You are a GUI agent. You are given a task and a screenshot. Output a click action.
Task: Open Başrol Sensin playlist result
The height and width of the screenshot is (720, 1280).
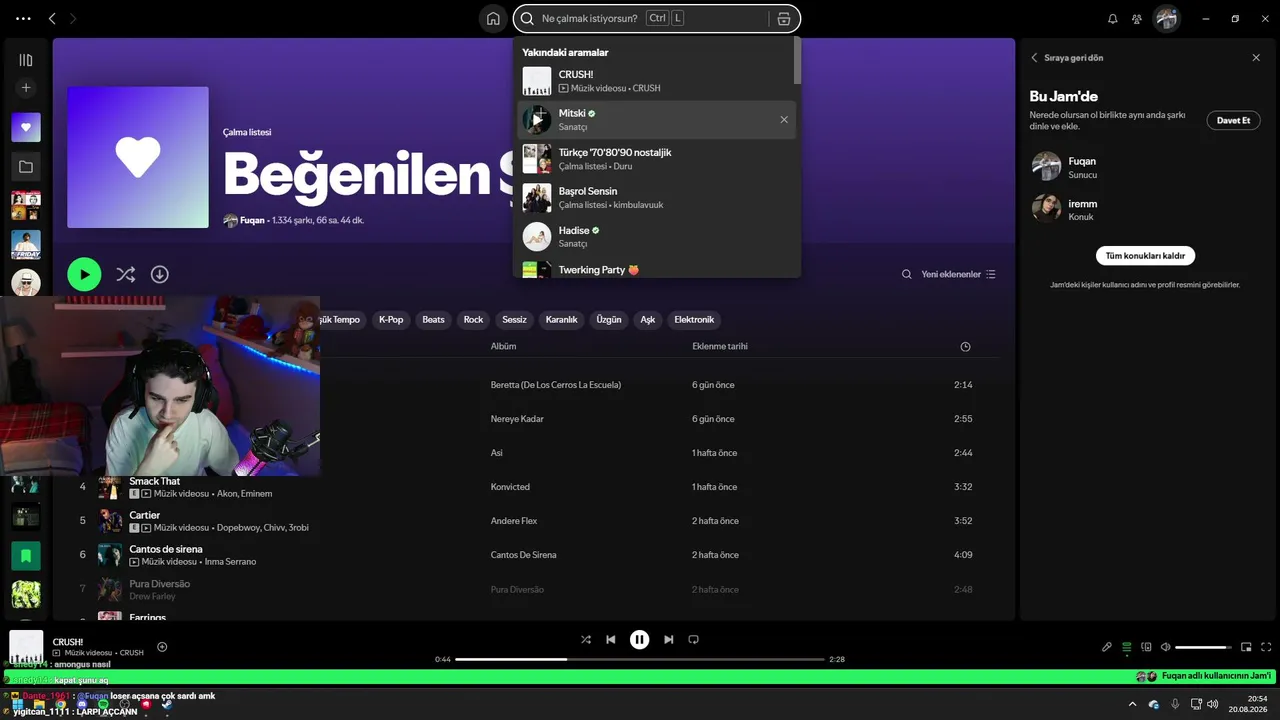point(657,197)
